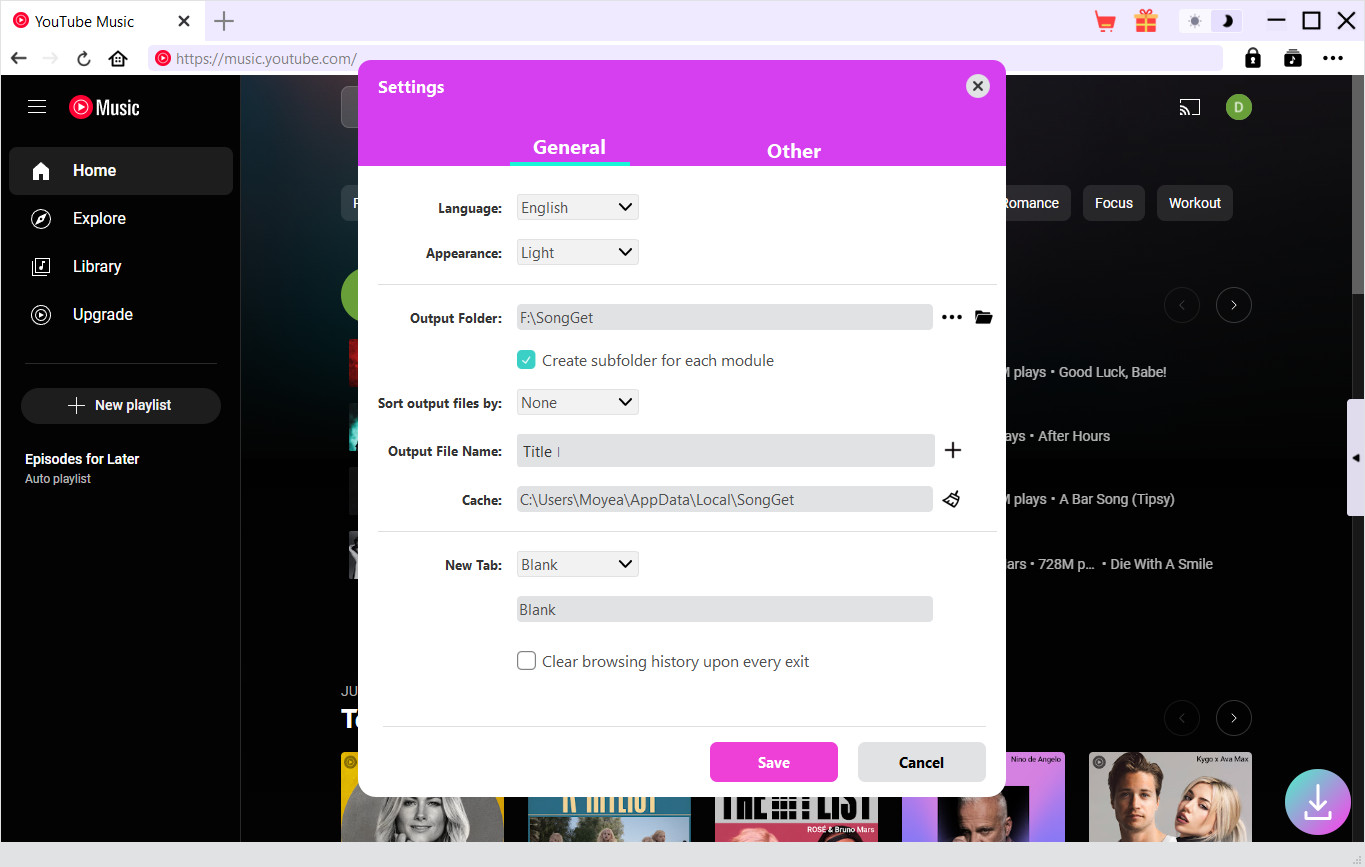Switch to the Other settings tab

(x=793, y=151)
